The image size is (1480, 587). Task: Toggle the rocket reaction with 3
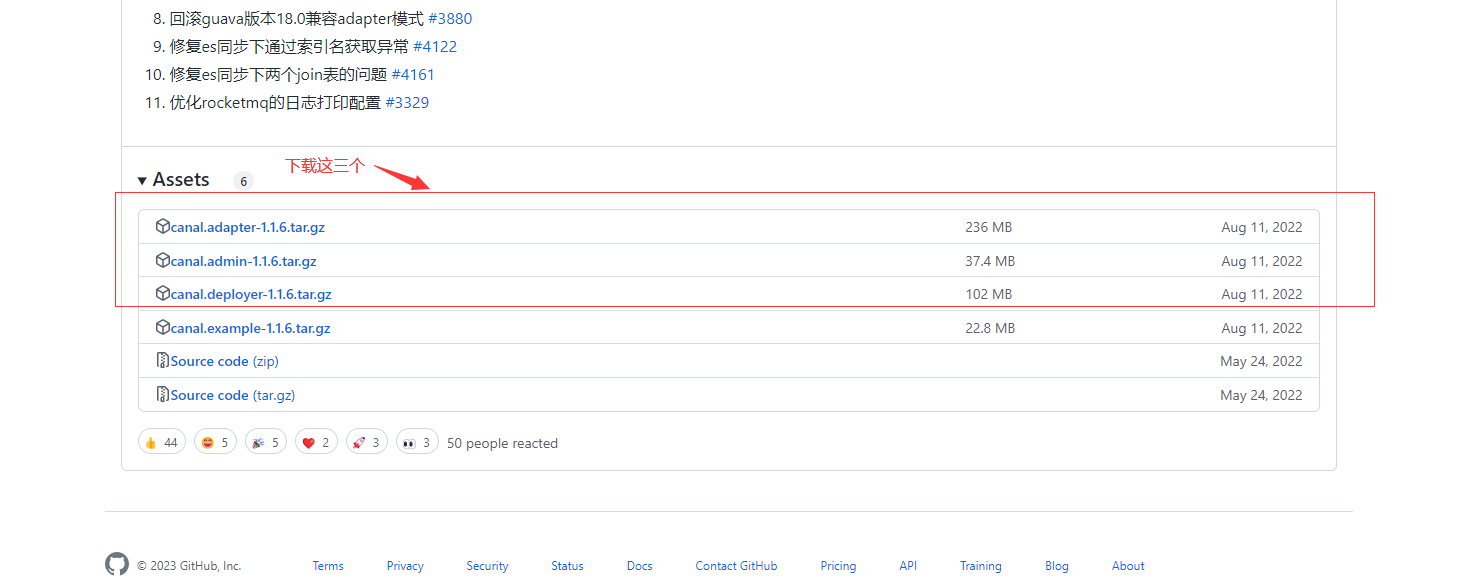(366, 442)
